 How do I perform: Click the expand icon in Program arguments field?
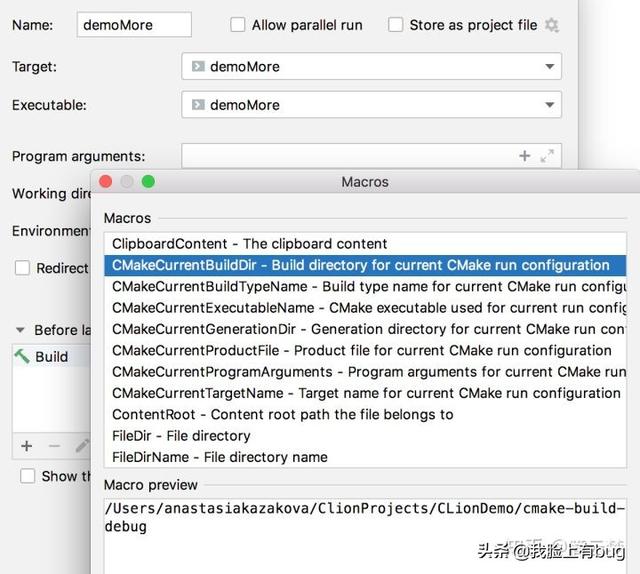[547, 156]
